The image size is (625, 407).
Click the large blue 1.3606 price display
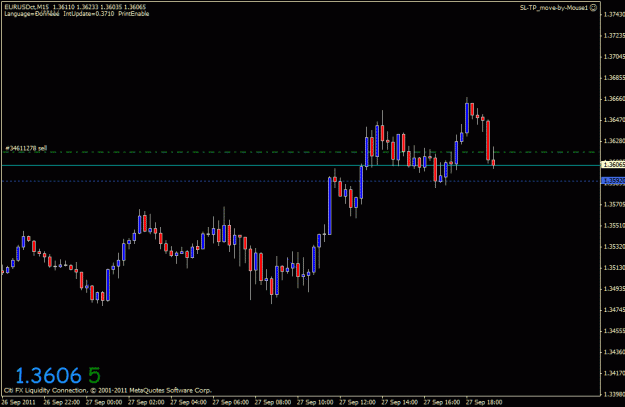click(x=48, y=376)
